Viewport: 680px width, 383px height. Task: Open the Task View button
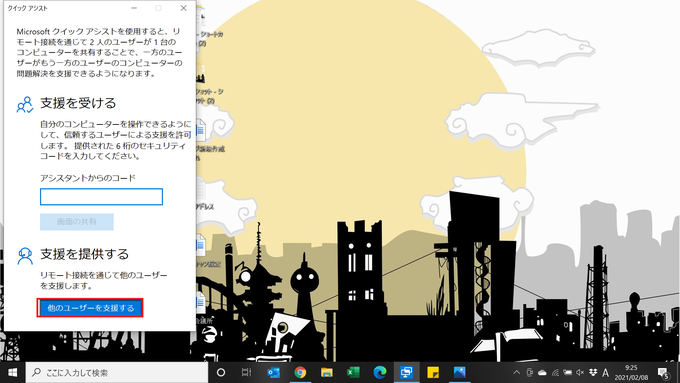coord(246,372)
